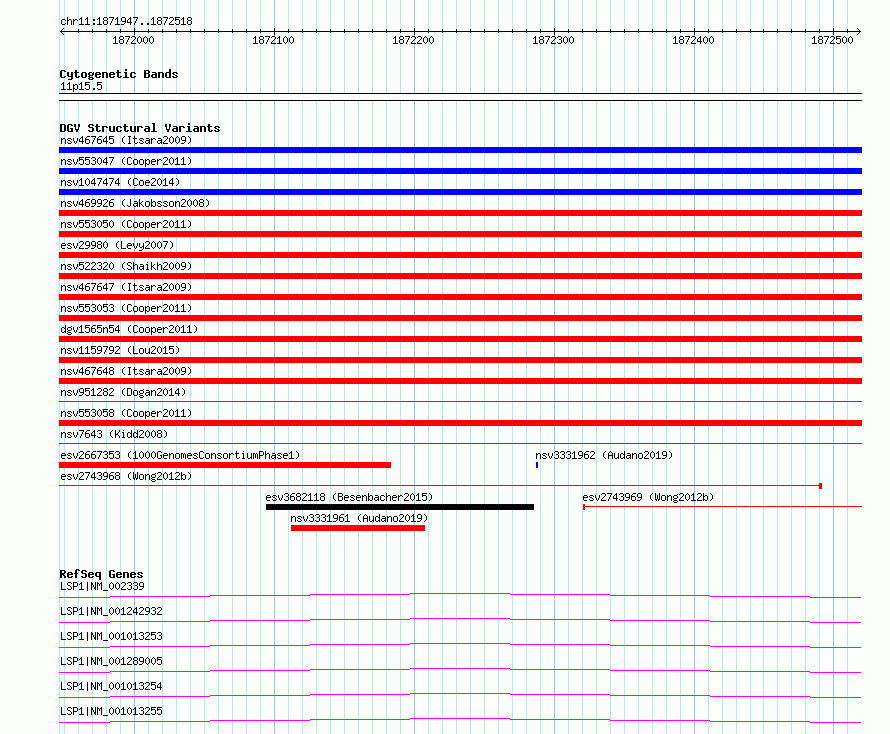The height and width of the screenshot is (734, 890).
Task: Open left-side variant esv2743968 (Wong2012b)
Action: click(126, 476)
